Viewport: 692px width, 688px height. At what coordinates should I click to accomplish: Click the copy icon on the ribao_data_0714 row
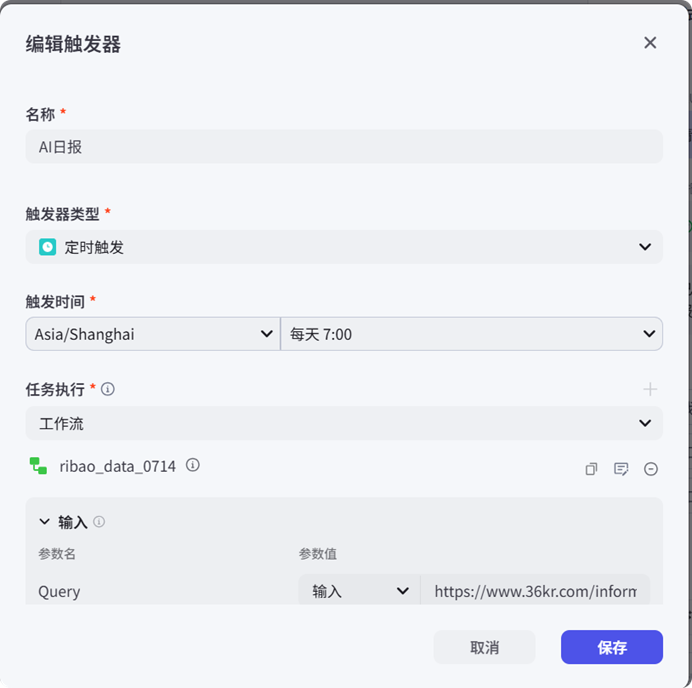pyautogui.click(x=591, y=469)
